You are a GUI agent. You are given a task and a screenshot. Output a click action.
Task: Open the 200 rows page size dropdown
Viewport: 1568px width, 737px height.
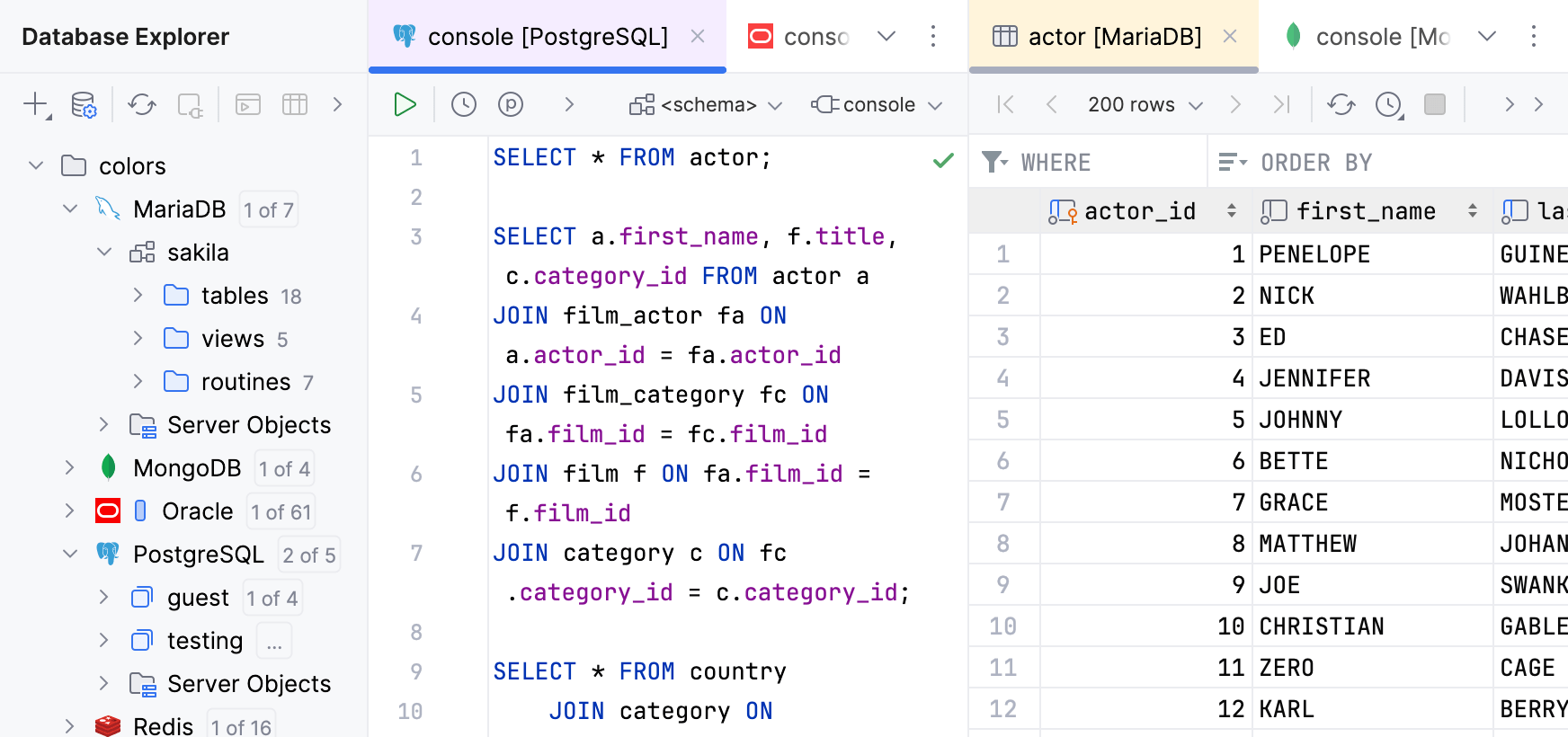[x=1145, y=105]
